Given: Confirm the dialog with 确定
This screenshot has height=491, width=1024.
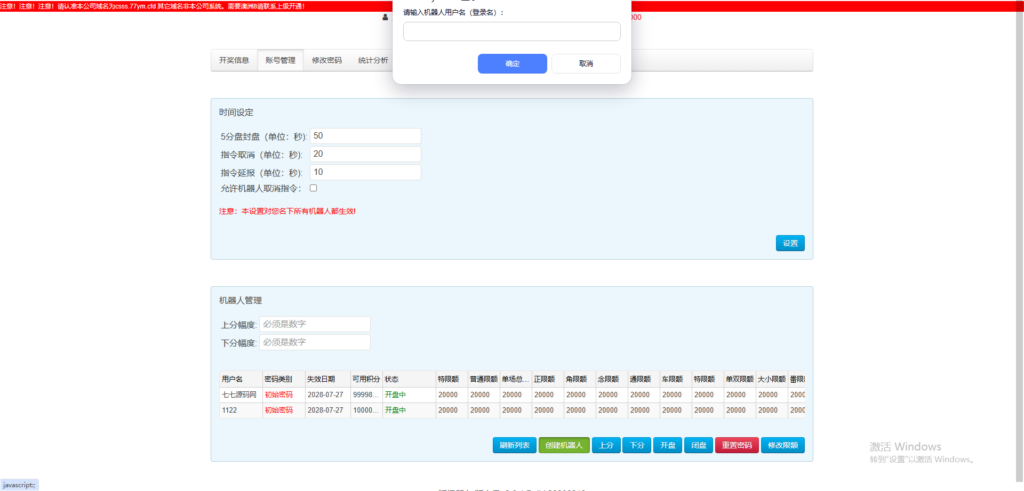Looking at the screenshot, I should [513, 63].
